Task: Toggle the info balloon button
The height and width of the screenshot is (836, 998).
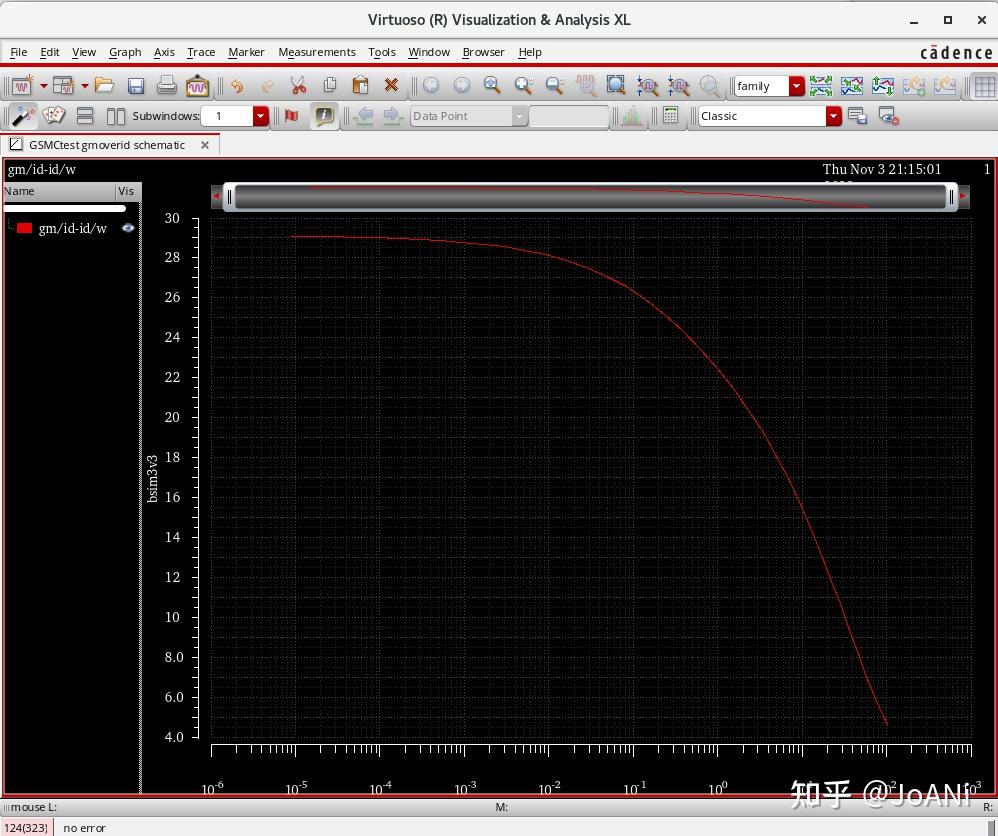Action: pos(323,116)
